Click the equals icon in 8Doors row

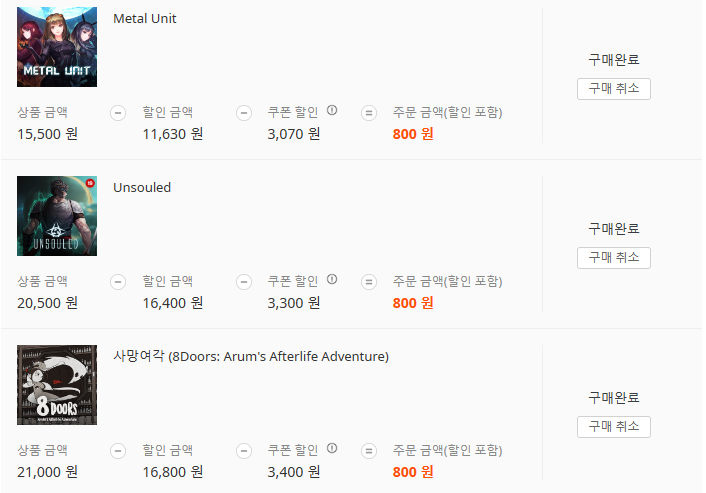pos(369,450)
